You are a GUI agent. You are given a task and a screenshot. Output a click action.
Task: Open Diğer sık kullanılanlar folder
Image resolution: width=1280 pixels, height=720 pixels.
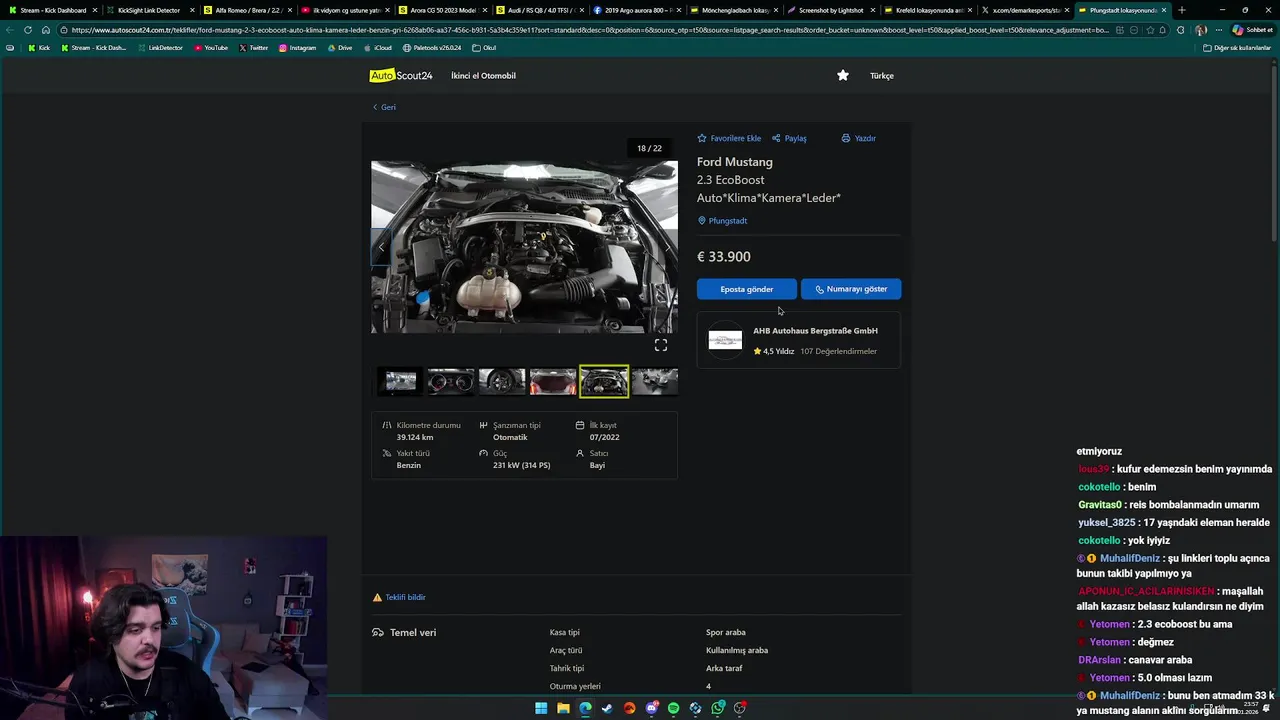[x=1237, y=48]
